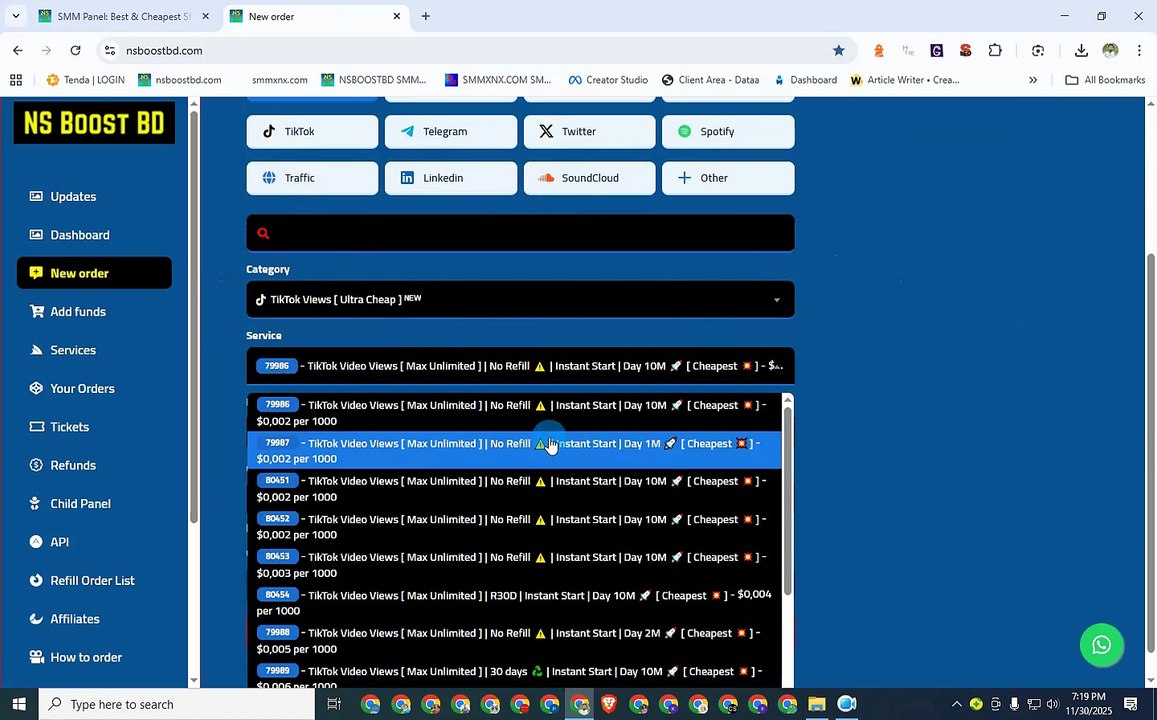Open Windows notification center
This screenshot has height=720, width=1157.
tap(1130, 704)
